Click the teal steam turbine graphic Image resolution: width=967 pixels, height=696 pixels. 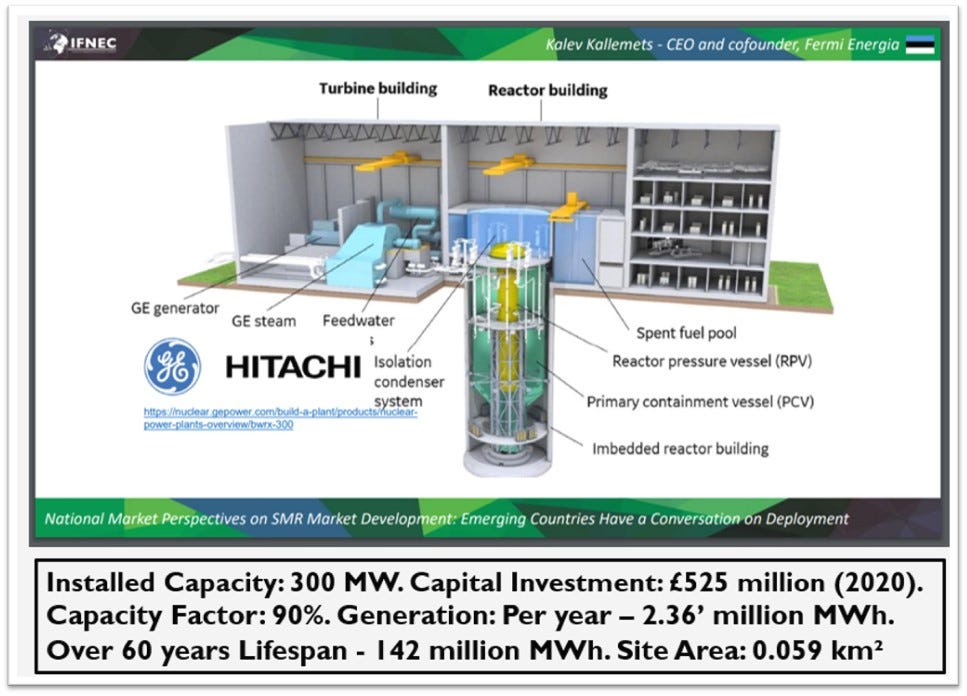click(361, 254)
